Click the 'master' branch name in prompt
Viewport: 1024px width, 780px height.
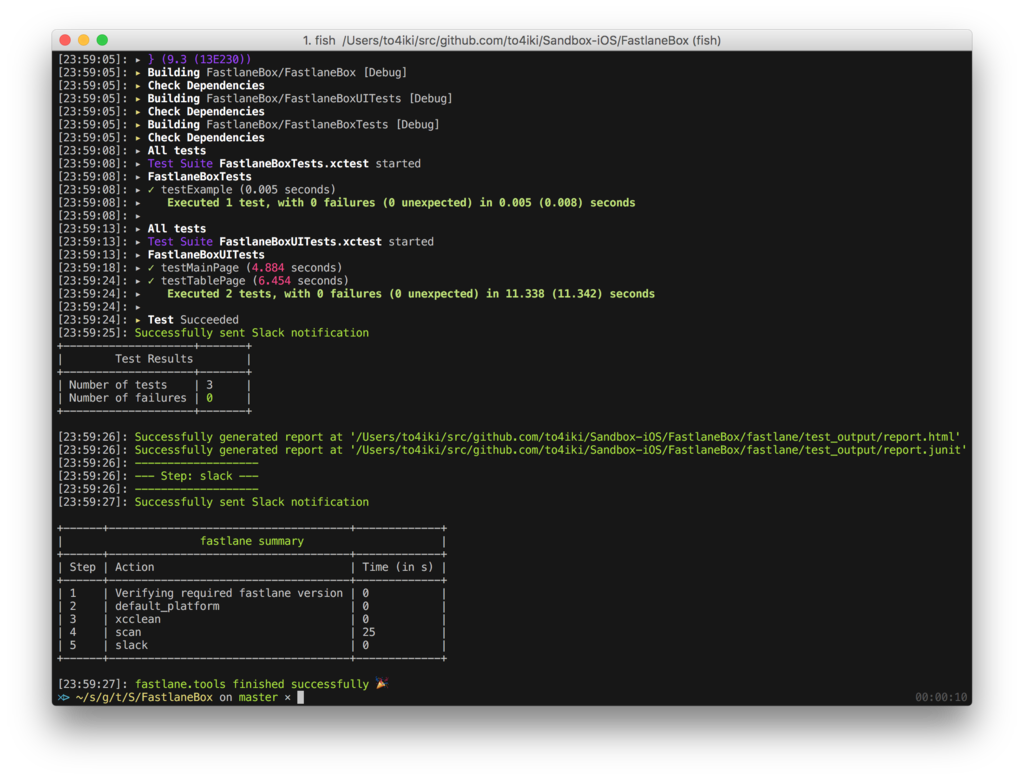tap(258, 697)
